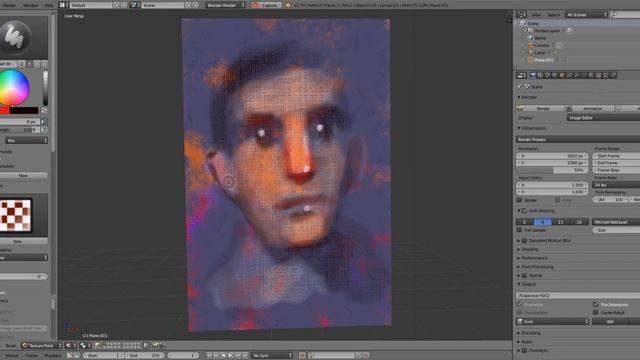Open the viewport shading selector
Image resolution: width=640 pixels, height=360 pixels.
coord(71,346)
